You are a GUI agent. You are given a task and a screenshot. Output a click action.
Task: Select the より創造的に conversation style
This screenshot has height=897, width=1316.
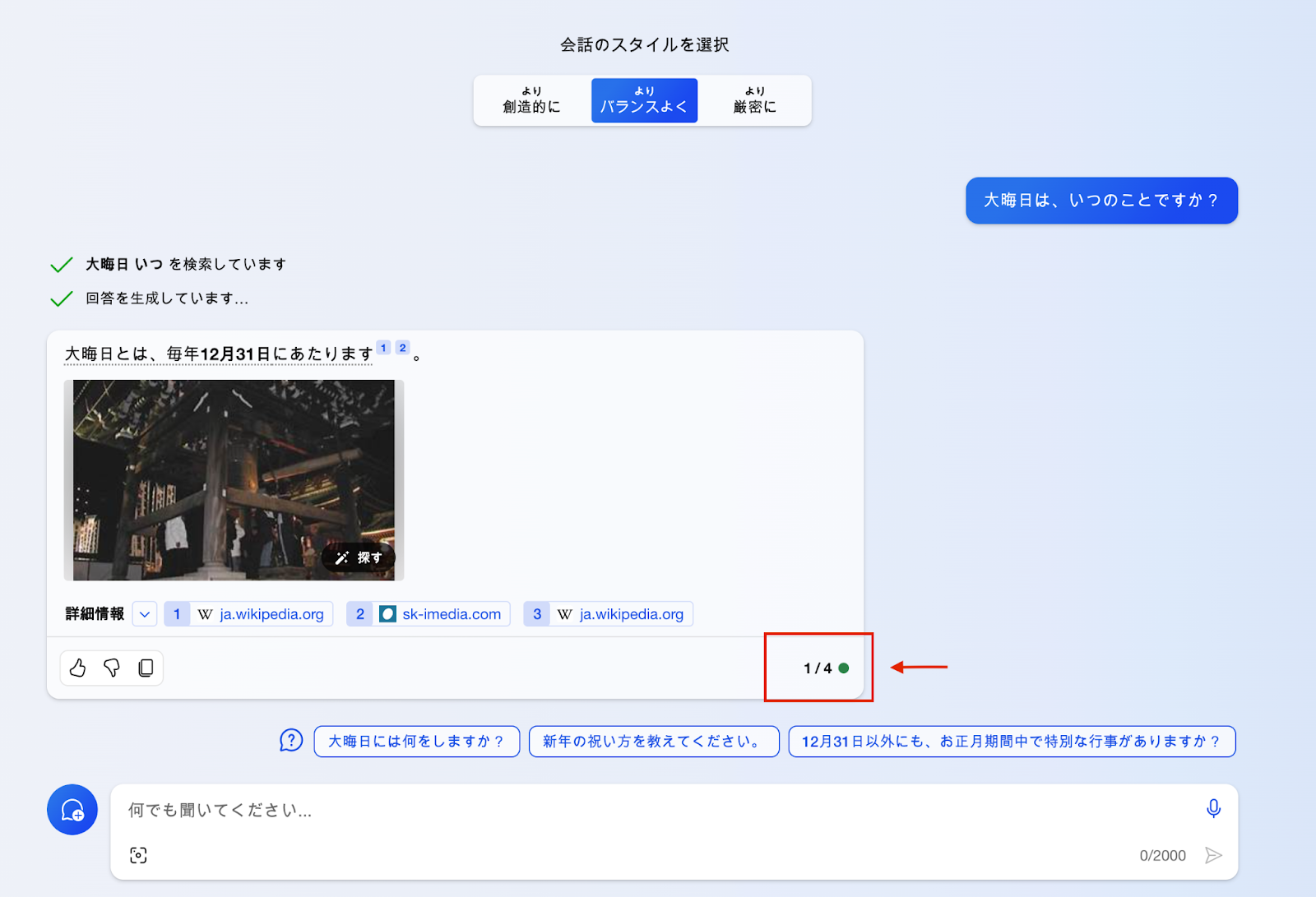(x=531, y=100)
